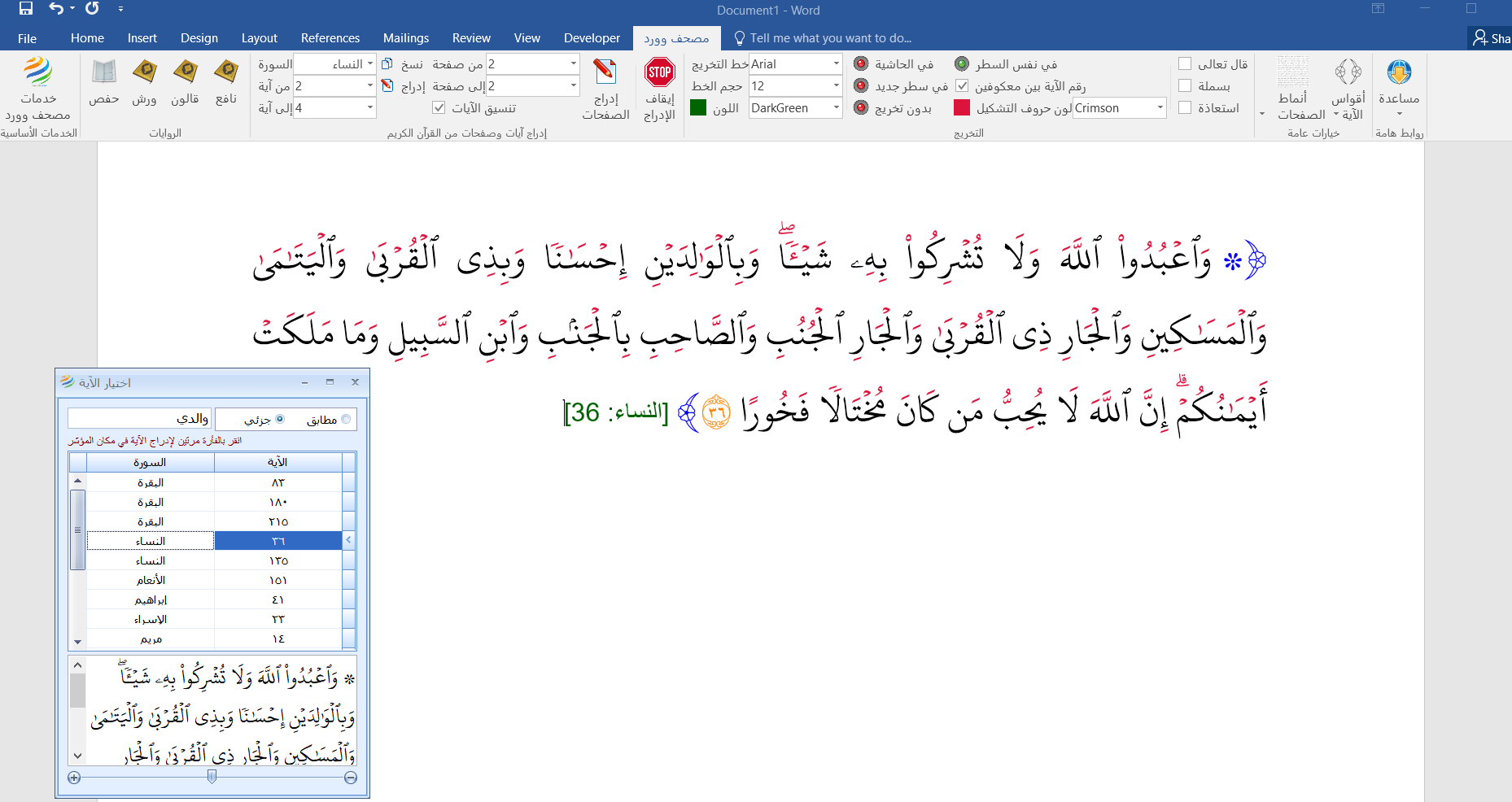The image size is (1512, 802).
Task: Switch to the Developer tab
Action: pos(592,38)
